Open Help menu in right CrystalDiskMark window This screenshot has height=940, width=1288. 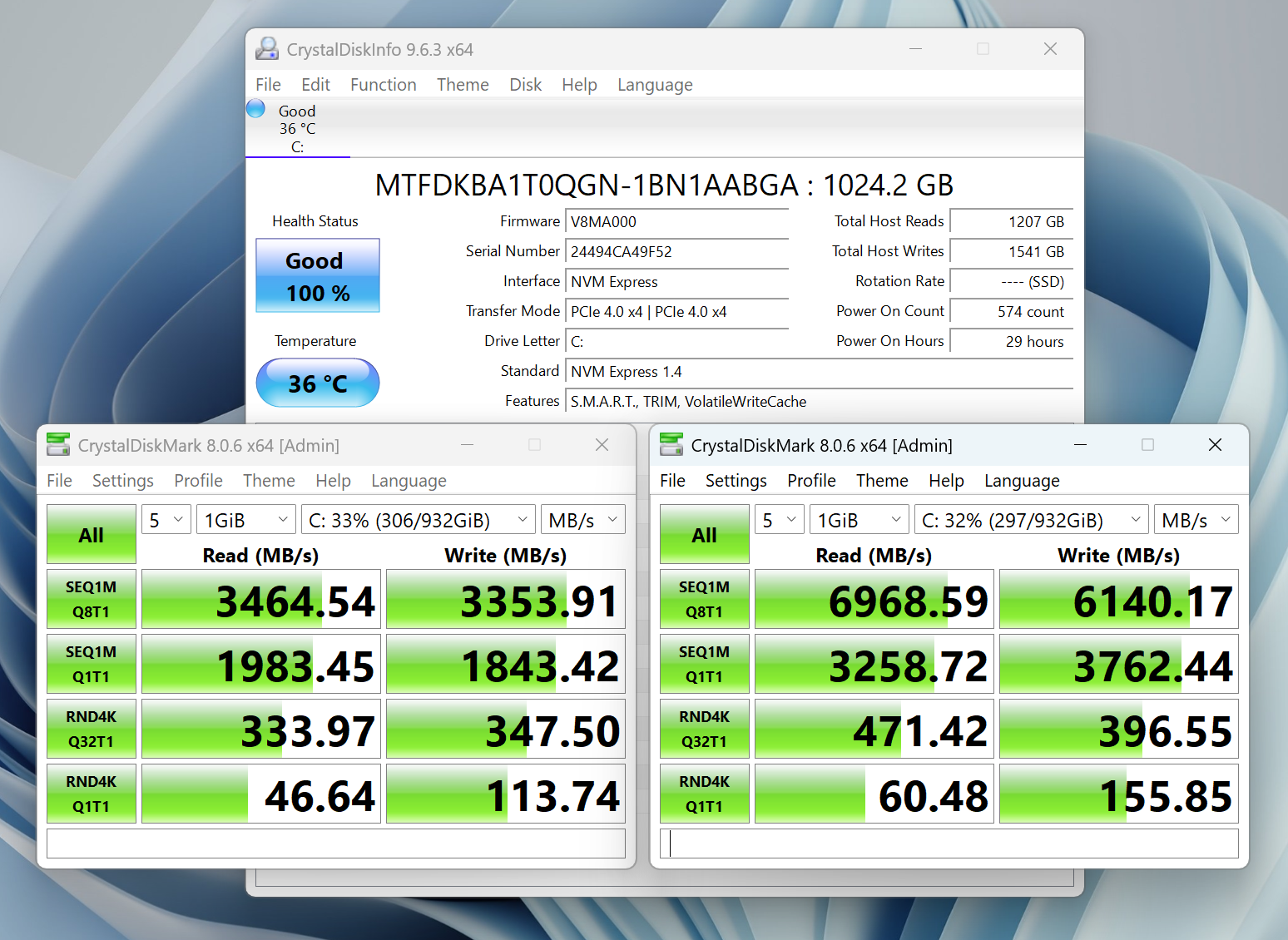point(946,481)
